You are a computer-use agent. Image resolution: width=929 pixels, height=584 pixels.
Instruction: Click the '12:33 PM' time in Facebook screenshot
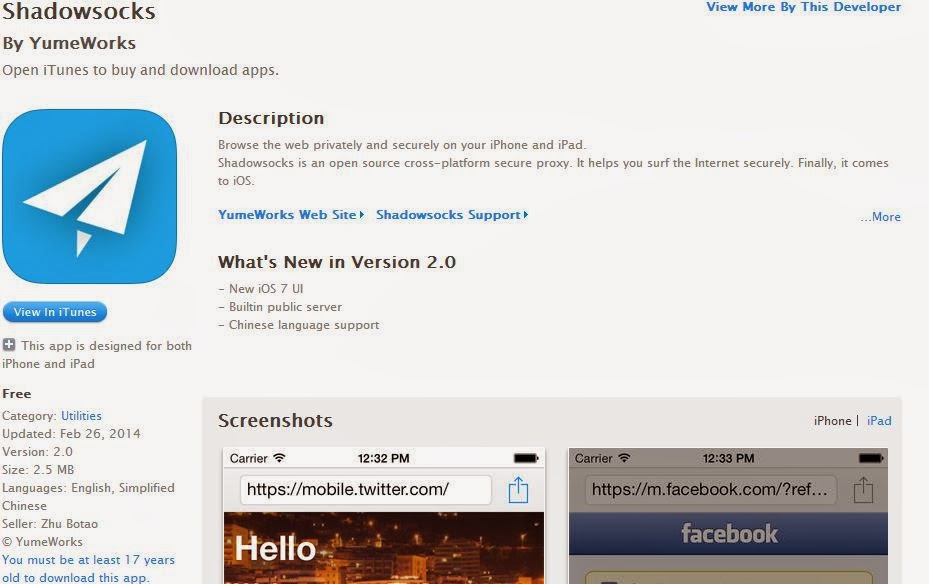(728, 458)
